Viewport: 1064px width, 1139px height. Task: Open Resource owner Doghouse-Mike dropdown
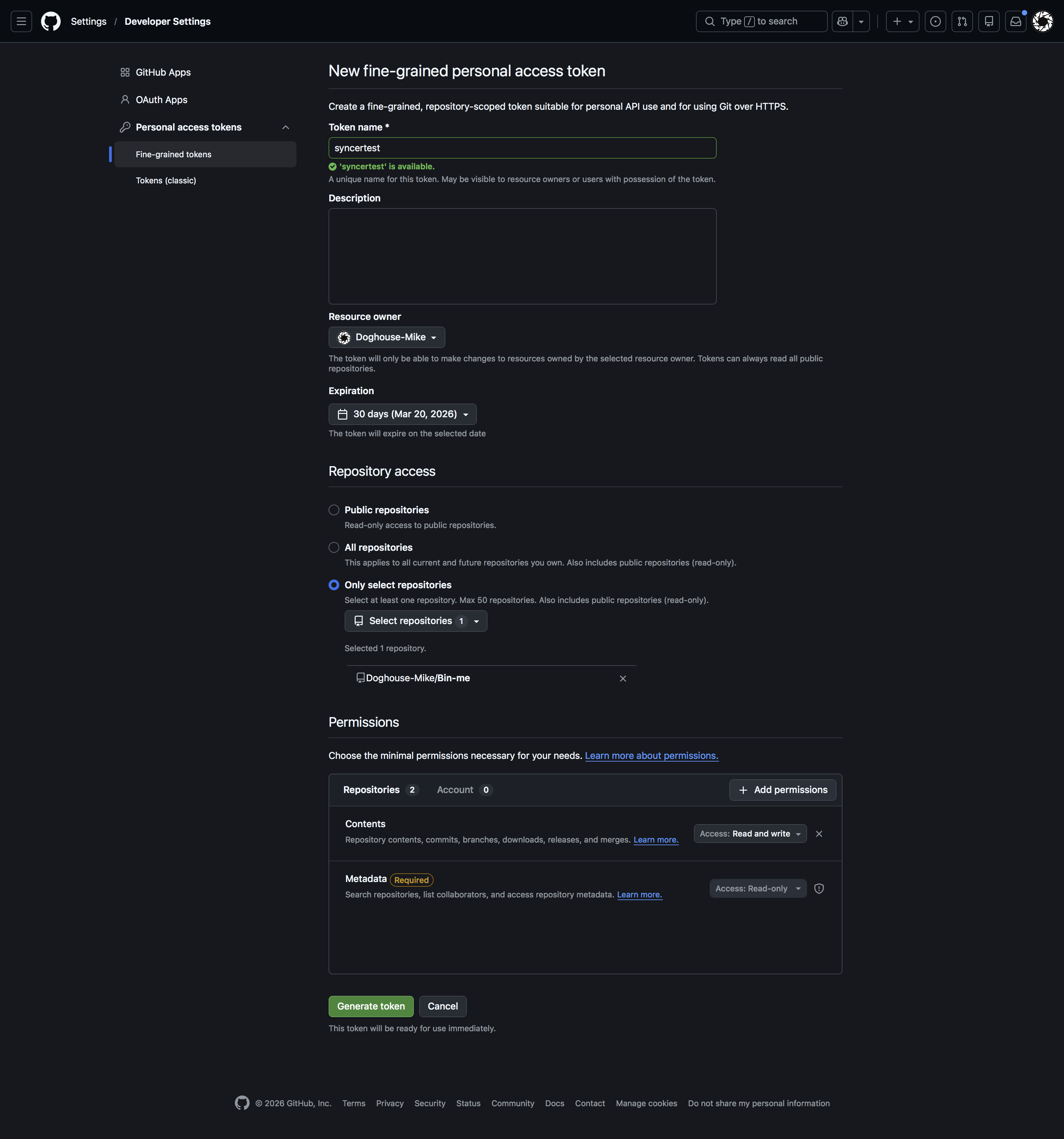tap(387, 338)
